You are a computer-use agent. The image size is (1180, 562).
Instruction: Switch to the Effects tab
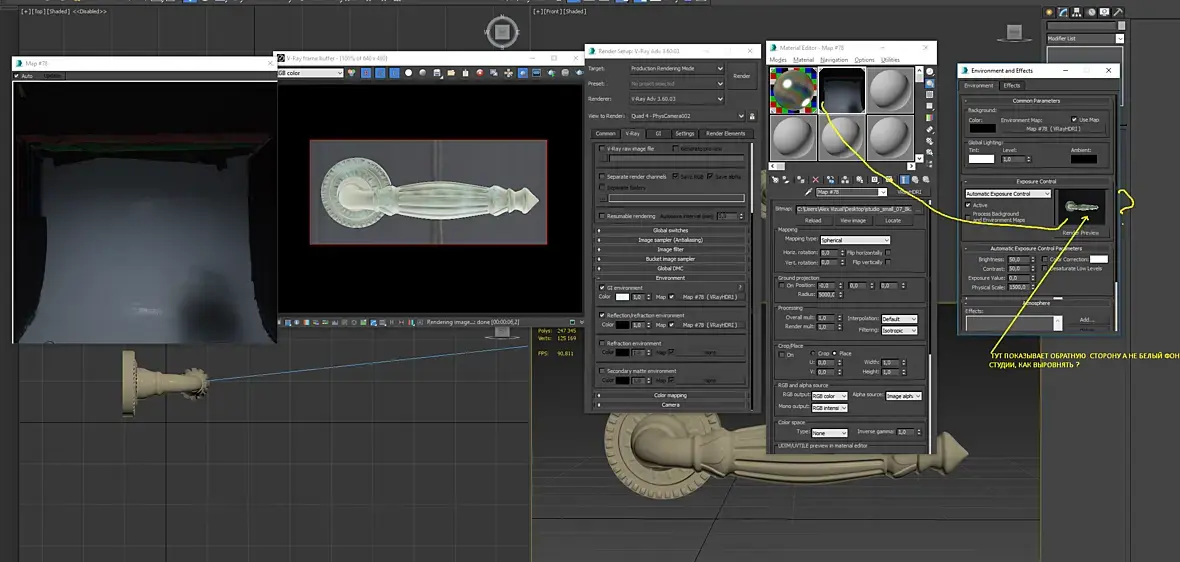click(1012, 86)
